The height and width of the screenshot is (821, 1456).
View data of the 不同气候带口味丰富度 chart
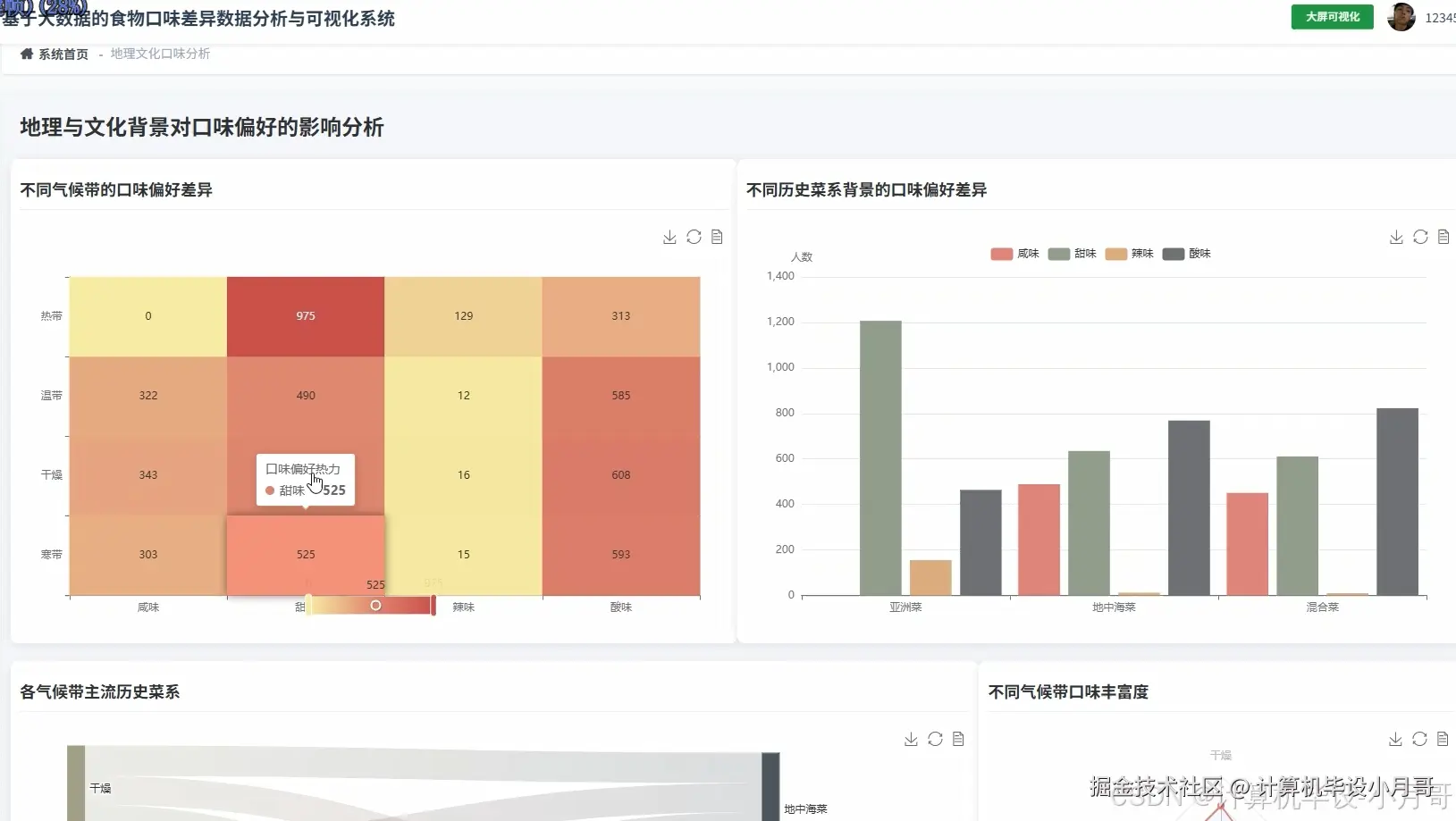click(x=1443, y=739)
